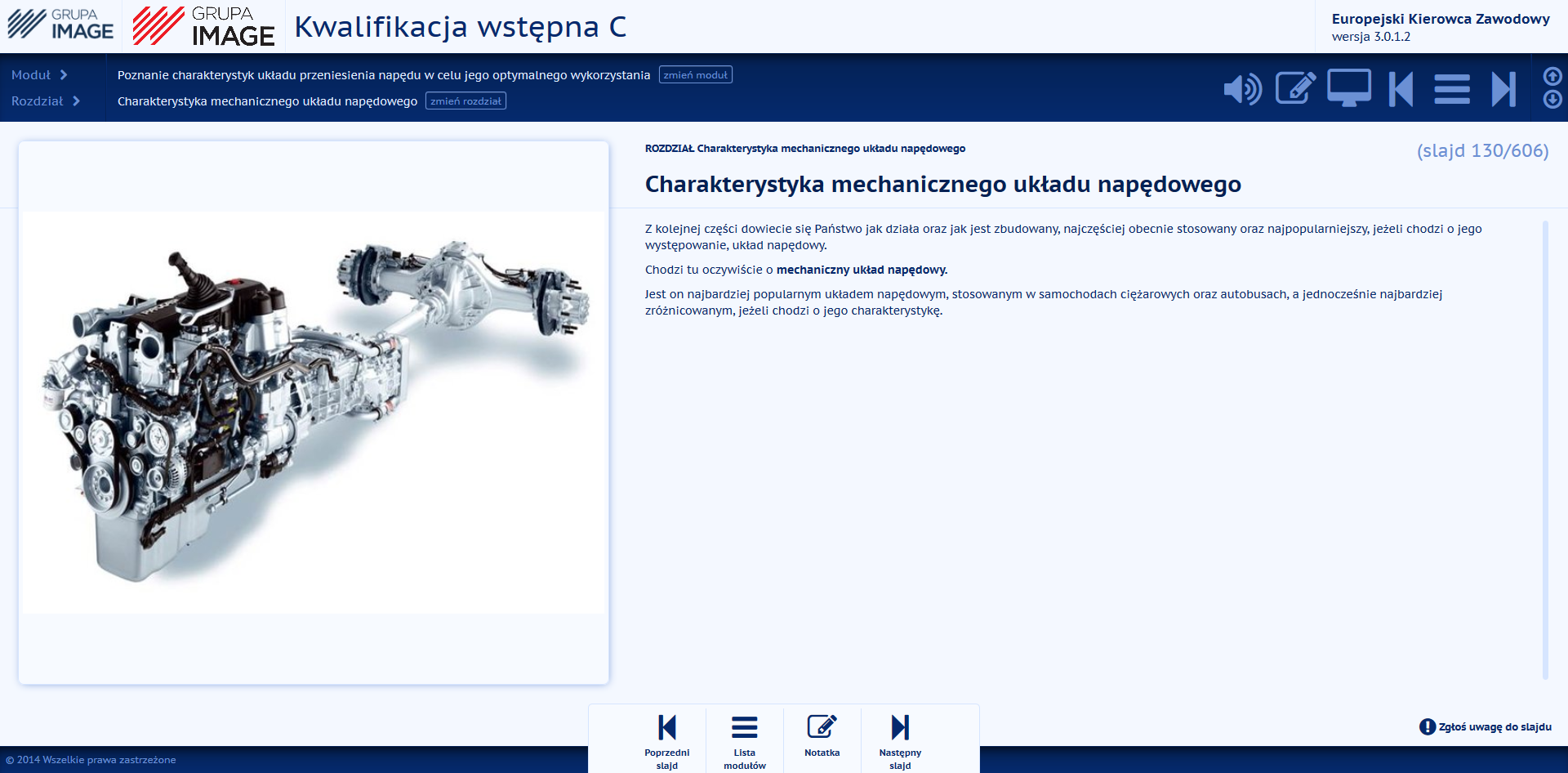Screen dimensions: 1568x773
Task: Go to next slide via top toolbar arrow
Action: [x=1503, y=89]
